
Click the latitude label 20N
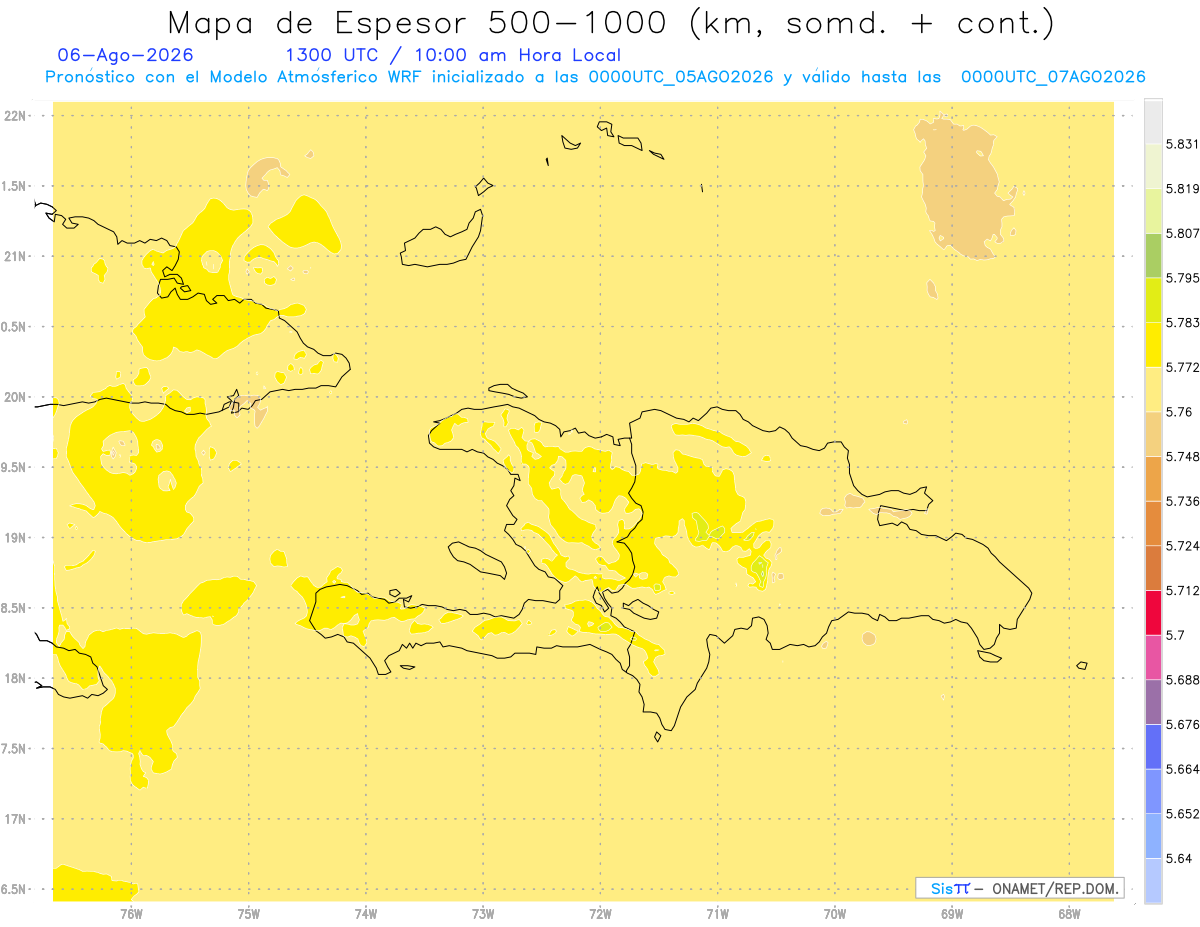[x=15, y=397]
